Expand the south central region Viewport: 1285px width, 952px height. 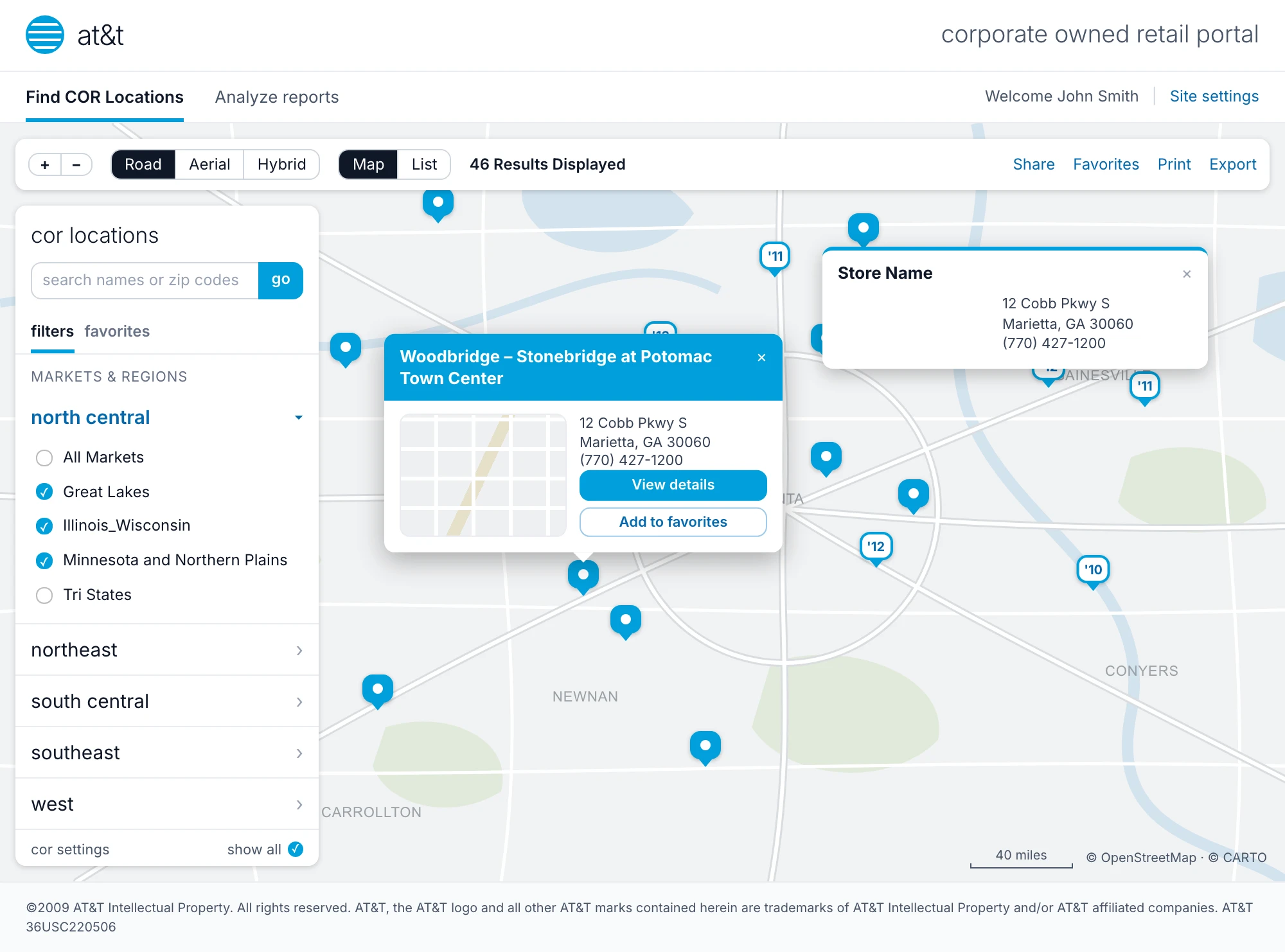(167, 701)
